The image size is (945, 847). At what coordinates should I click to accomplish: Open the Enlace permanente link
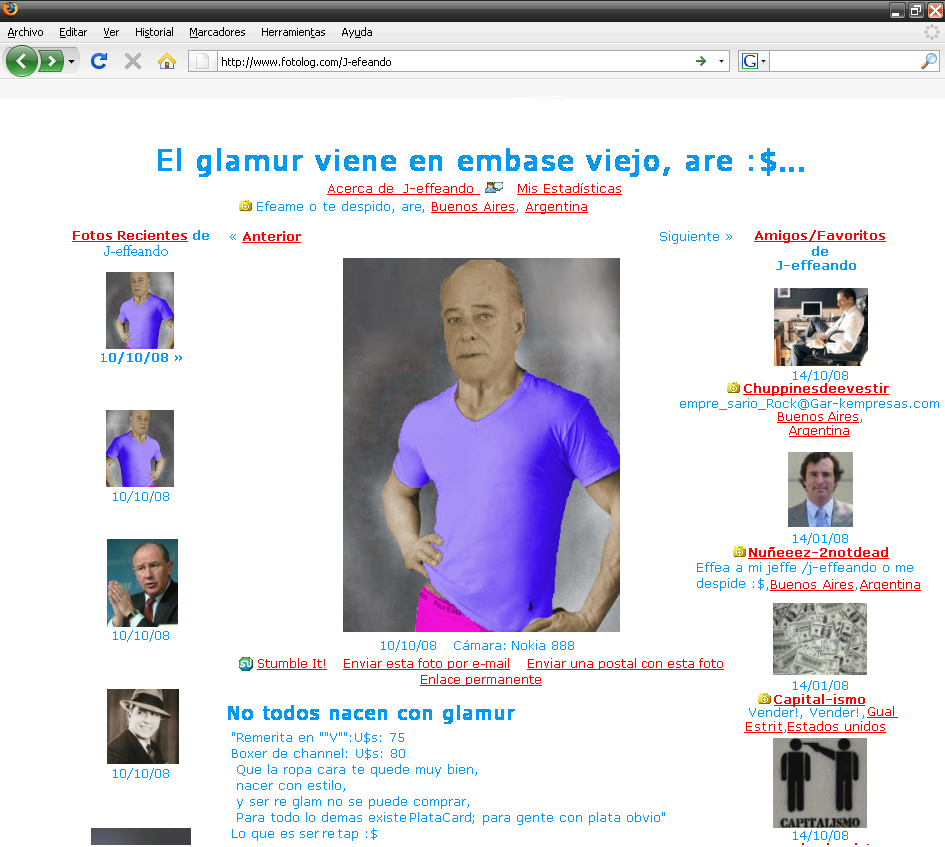(481, 680)
